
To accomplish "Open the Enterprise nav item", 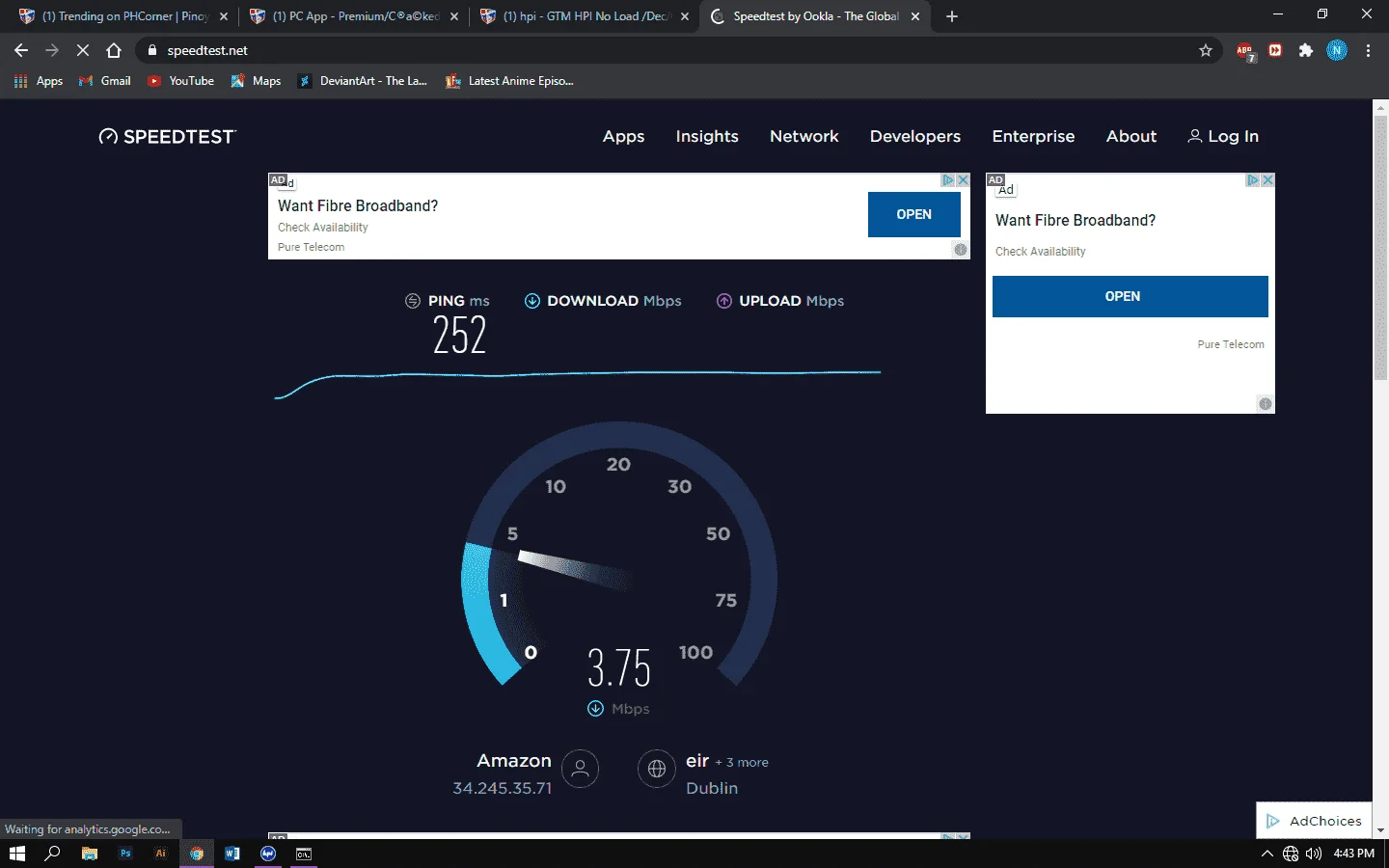I will click(1033, 137).
